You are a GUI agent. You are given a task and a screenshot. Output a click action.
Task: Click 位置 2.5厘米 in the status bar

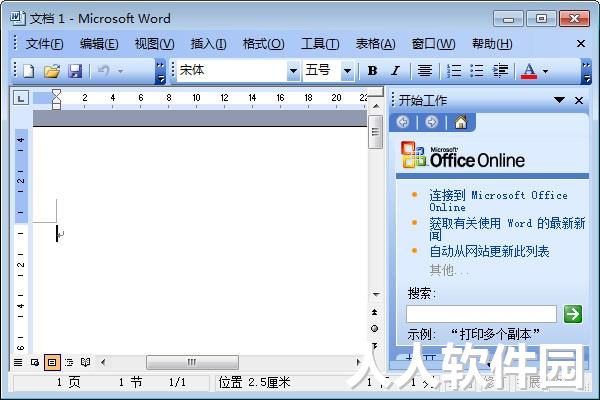(x=254, y=382)
